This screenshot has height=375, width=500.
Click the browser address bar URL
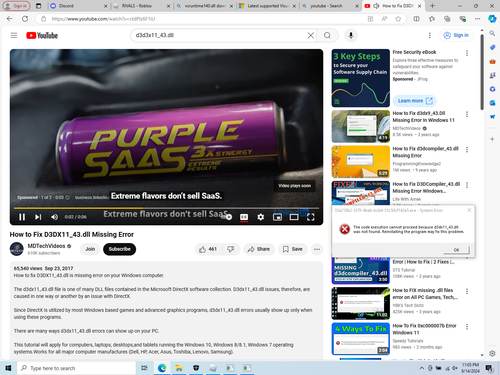tap(103, 19)
